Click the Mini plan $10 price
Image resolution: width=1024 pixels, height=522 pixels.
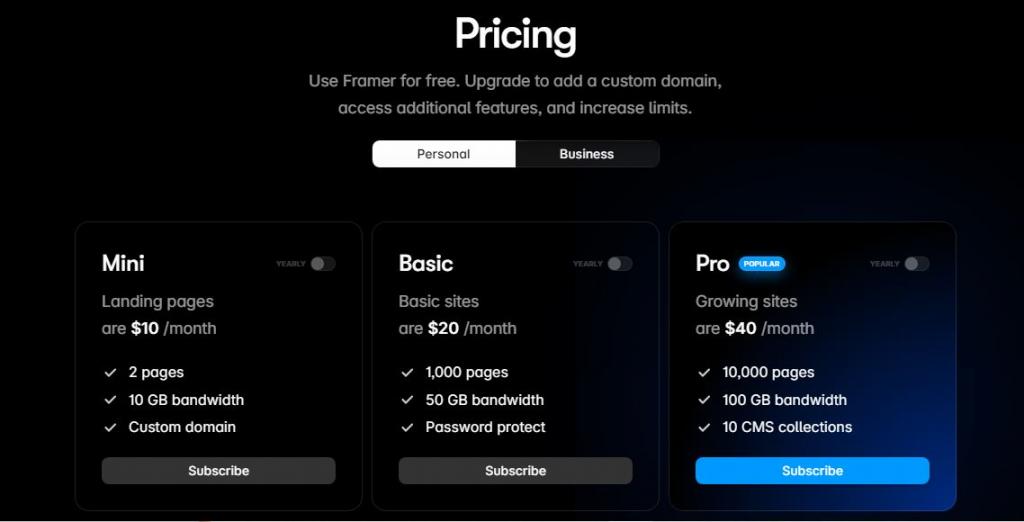click(145, 328)
